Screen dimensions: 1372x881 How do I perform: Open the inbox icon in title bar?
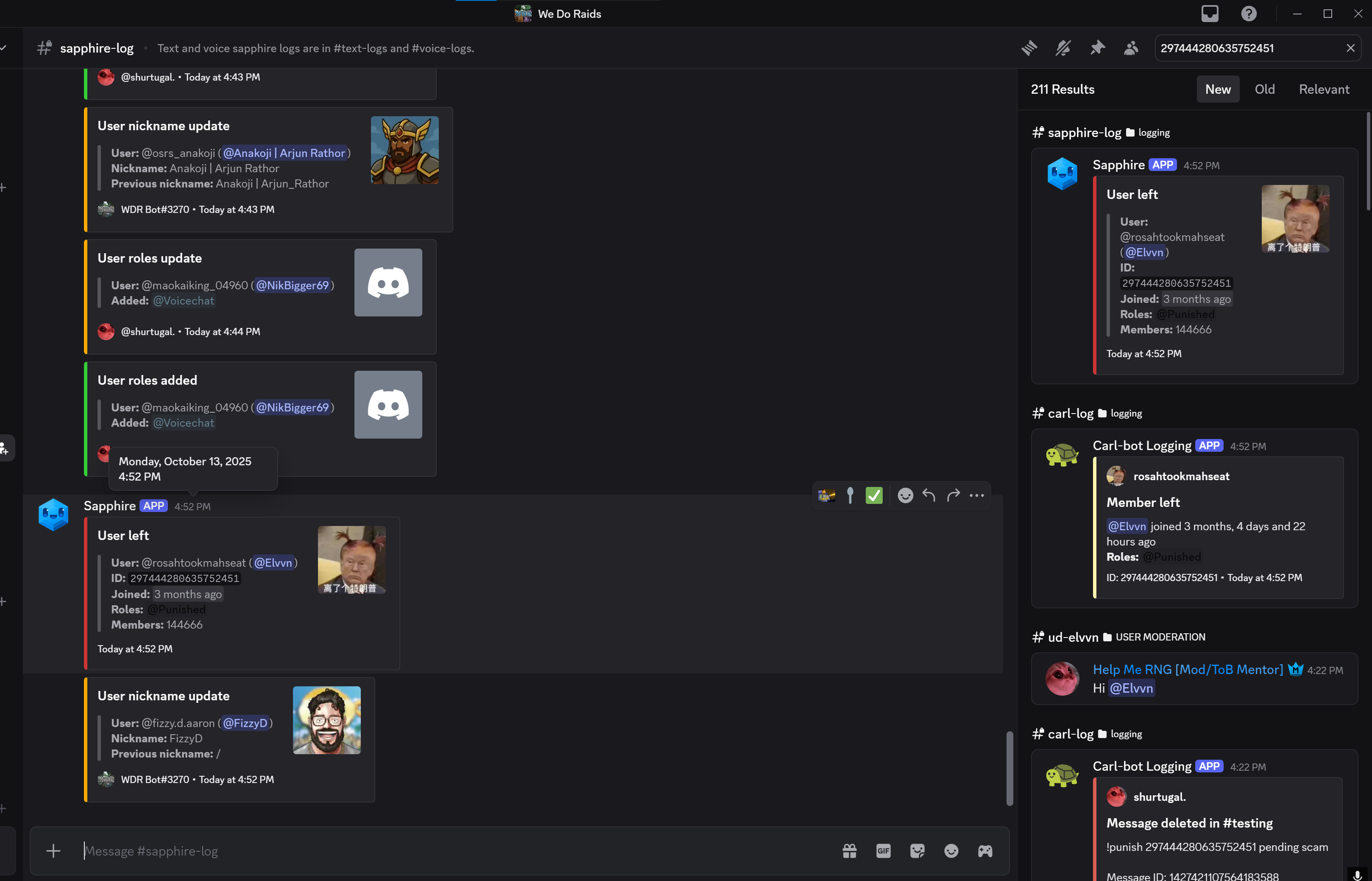pos(1210,14)
